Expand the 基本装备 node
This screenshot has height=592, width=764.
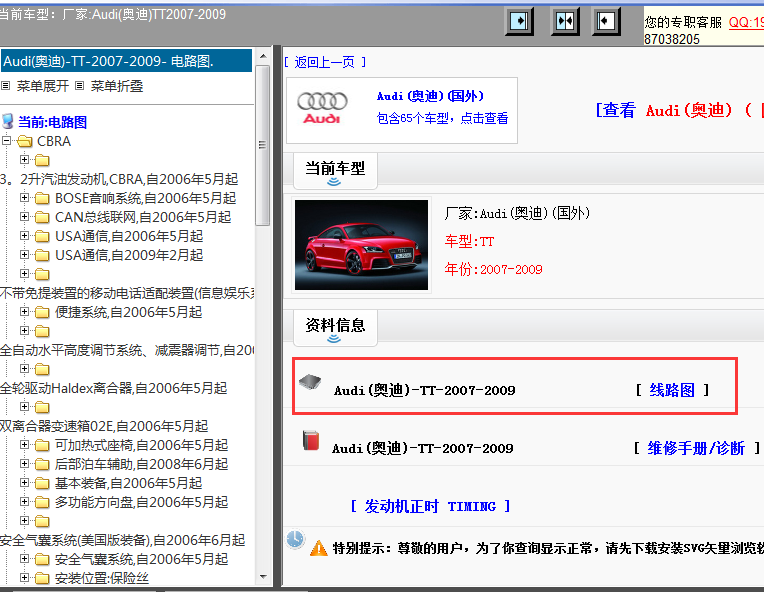click(24, 482)
